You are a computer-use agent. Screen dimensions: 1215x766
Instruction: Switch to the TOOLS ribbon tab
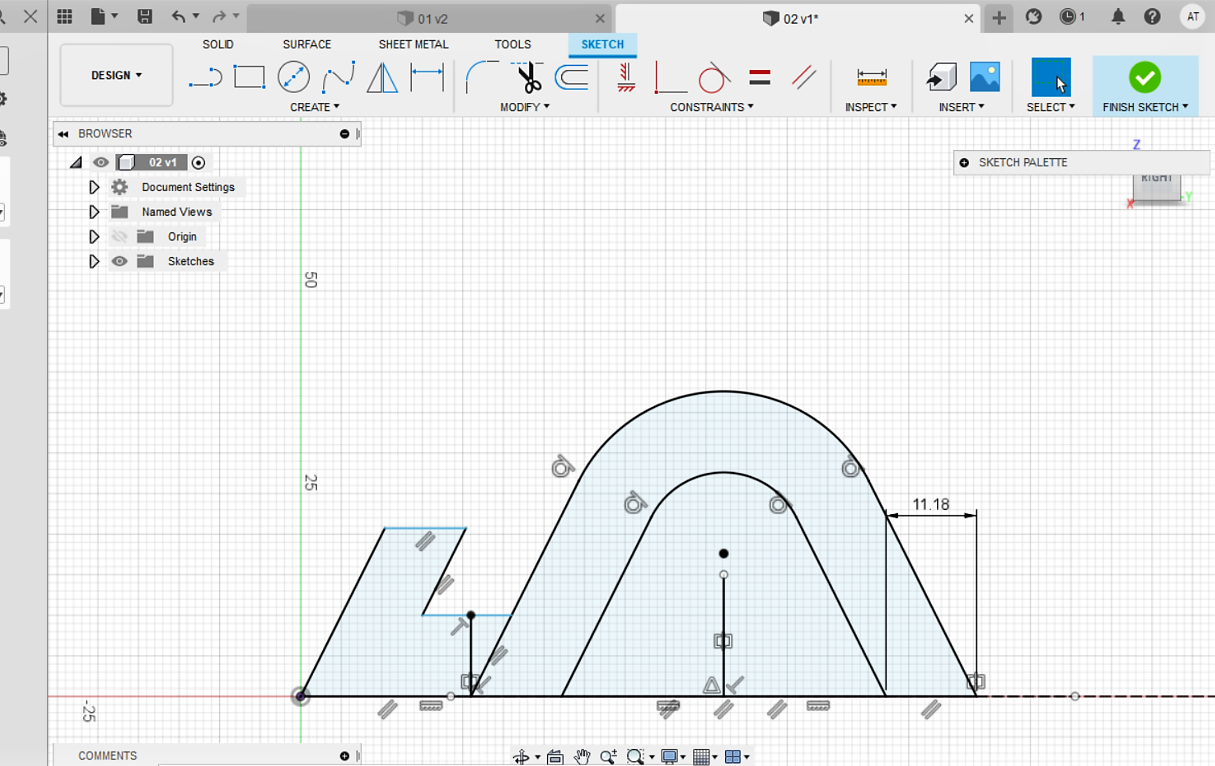click(x=513, y=44)
